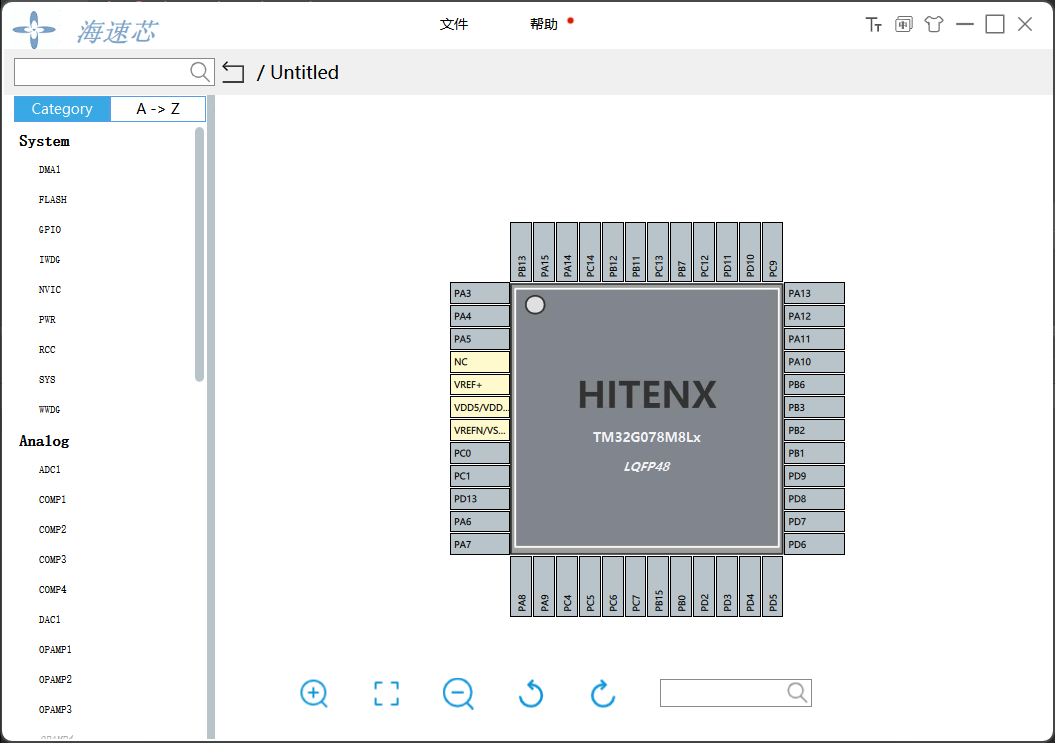Select RCC in the System list
1055x743 pixels.
click(x=47, y=350)
